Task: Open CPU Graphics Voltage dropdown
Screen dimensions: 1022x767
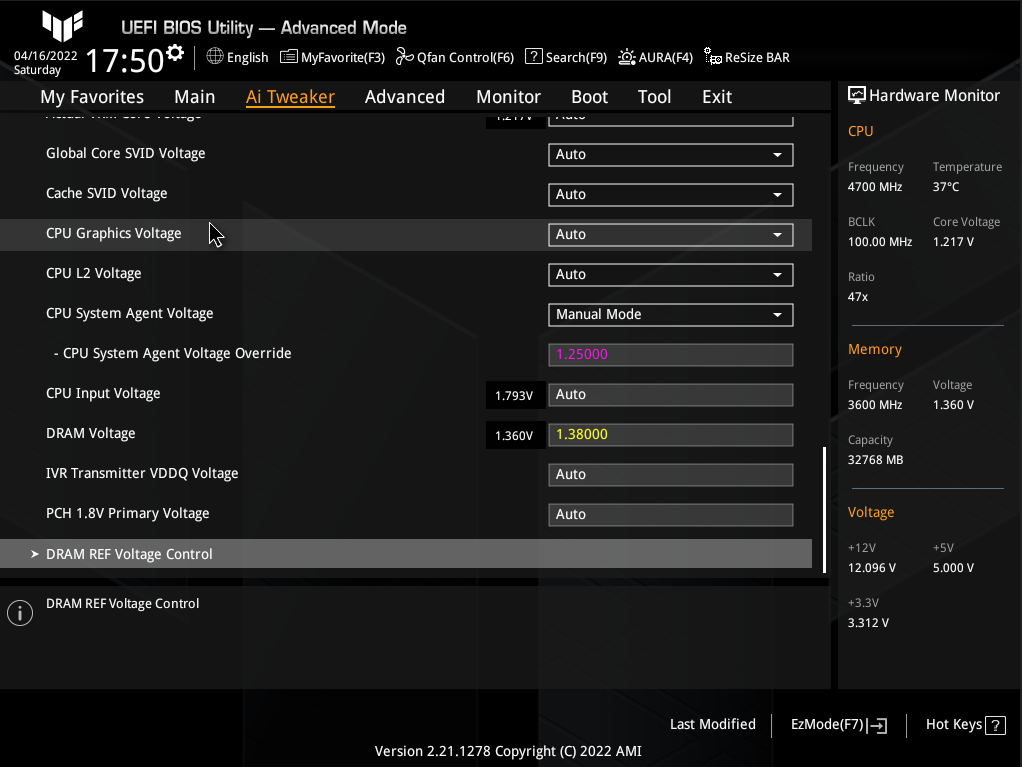Action: point(671,235)
